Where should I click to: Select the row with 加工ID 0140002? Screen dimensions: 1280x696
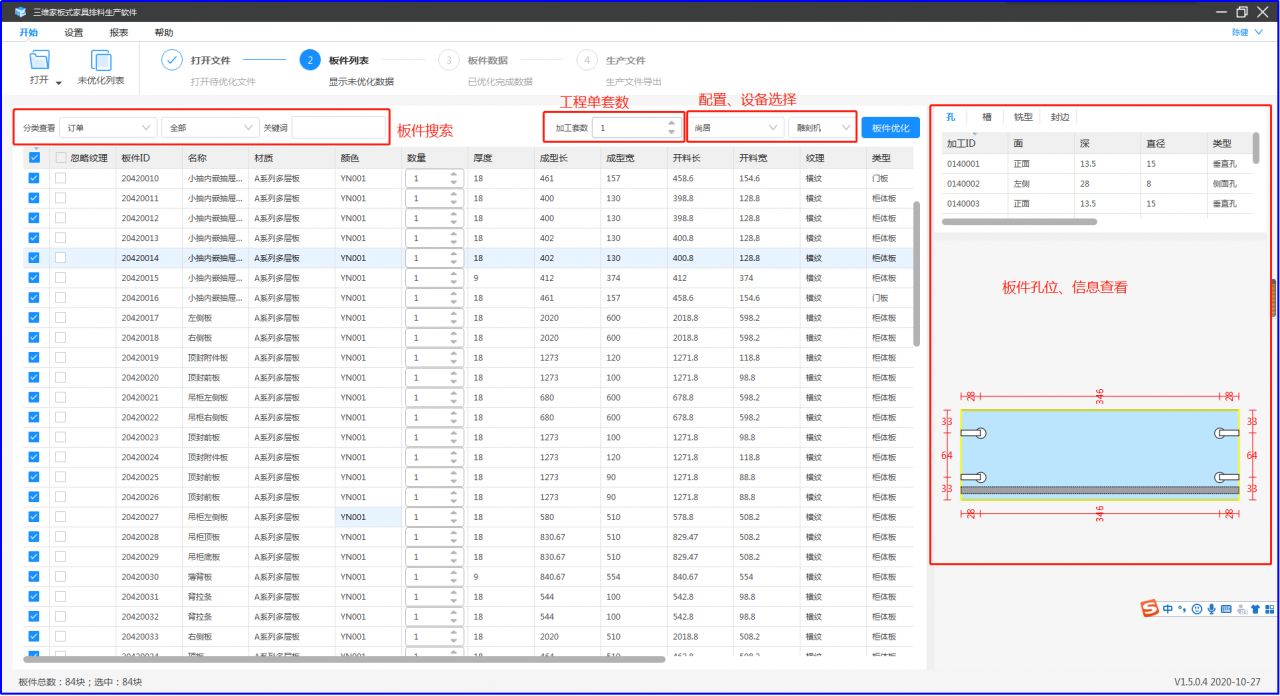pyautogui.click(x=1095, y=184)
